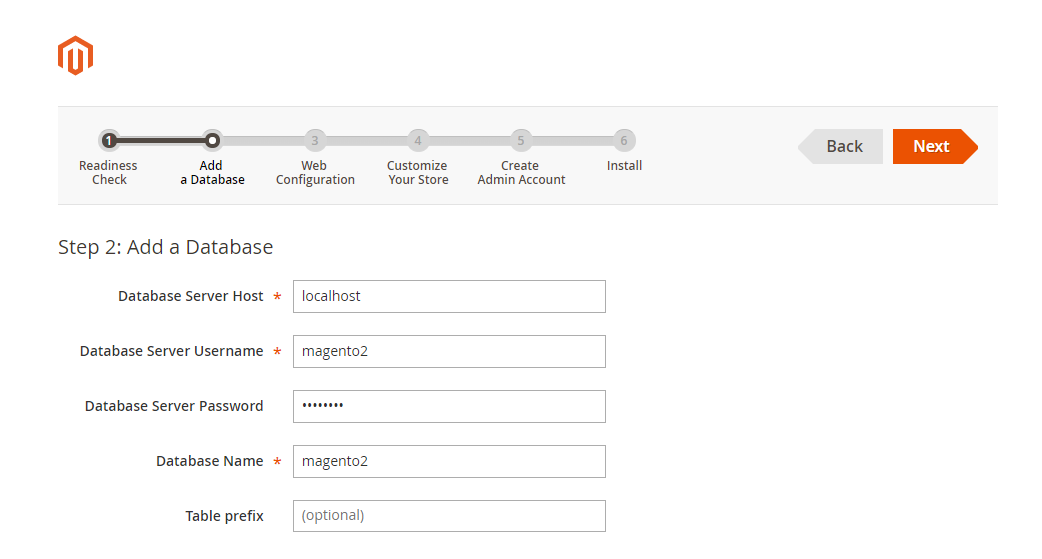The image size is (1042, 559).
Task: Select the Install step label
Action: pyautogui.click(x=624, y=166)
